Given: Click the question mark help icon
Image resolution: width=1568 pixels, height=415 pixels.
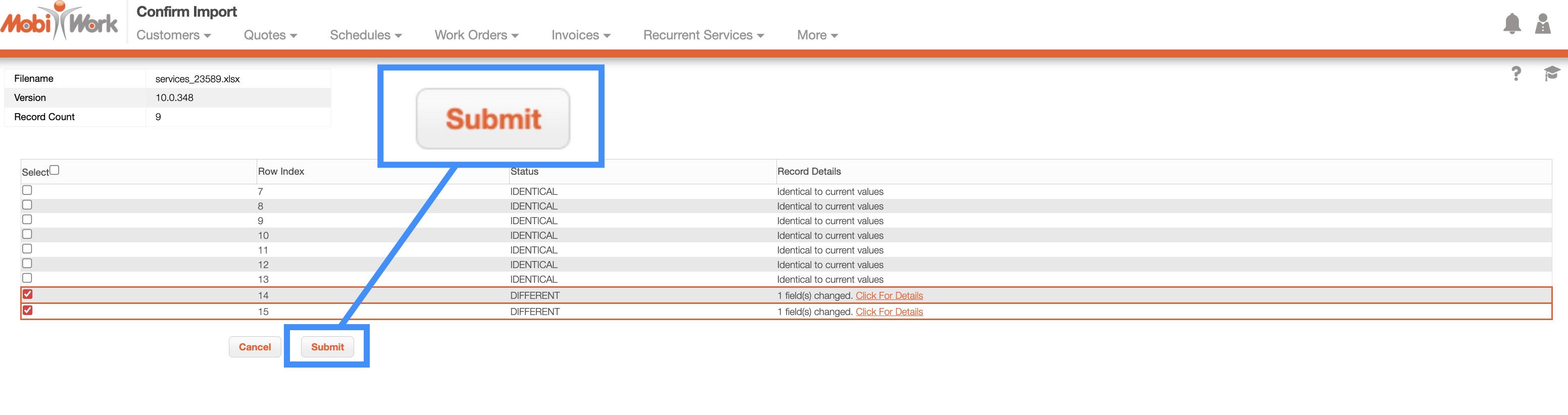Looking at the screenshot, I should point(1515,74).
